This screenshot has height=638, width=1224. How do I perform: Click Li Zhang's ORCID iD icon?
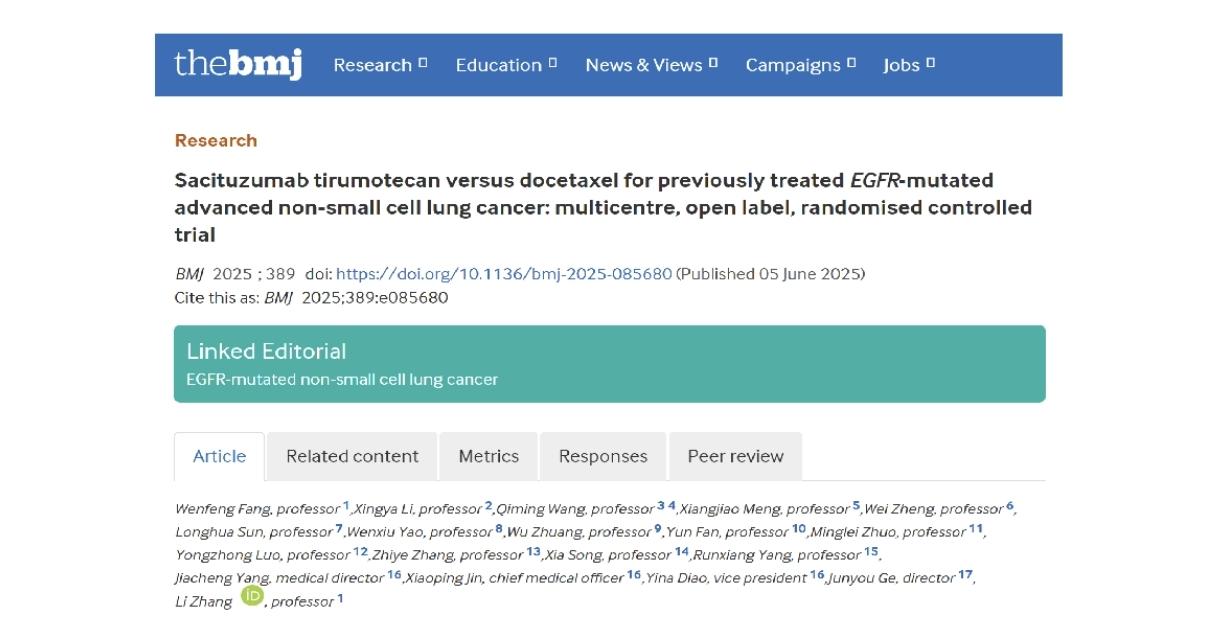coord(252,597)
